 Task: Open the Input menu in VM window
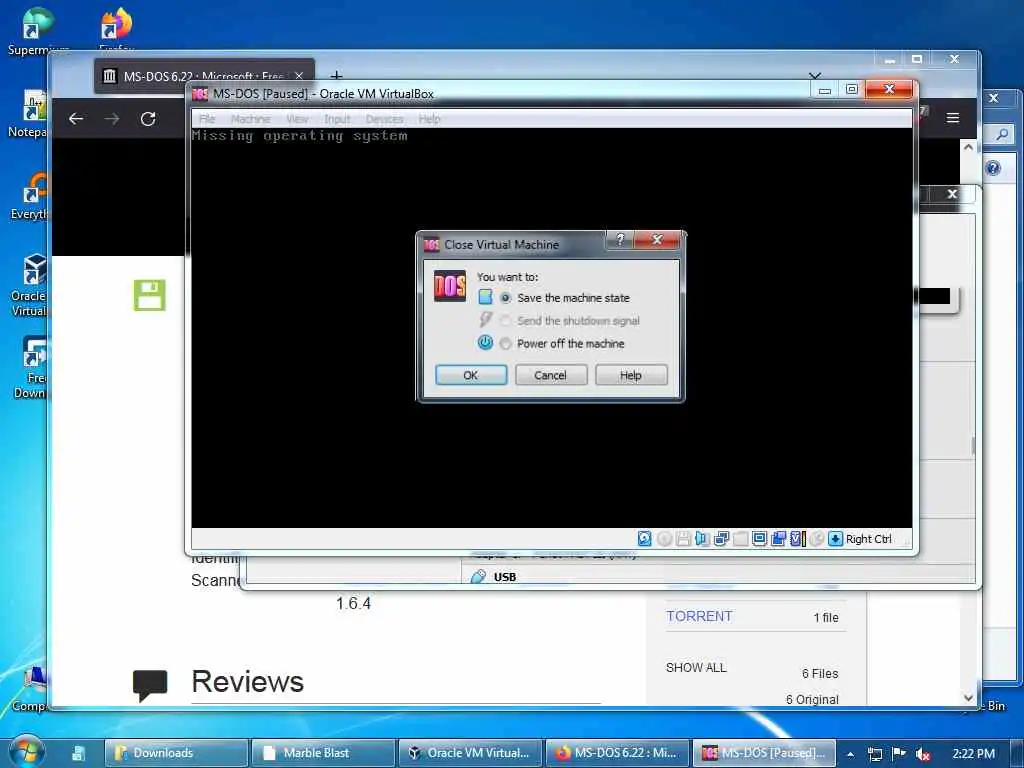click(x=337, y=119)
